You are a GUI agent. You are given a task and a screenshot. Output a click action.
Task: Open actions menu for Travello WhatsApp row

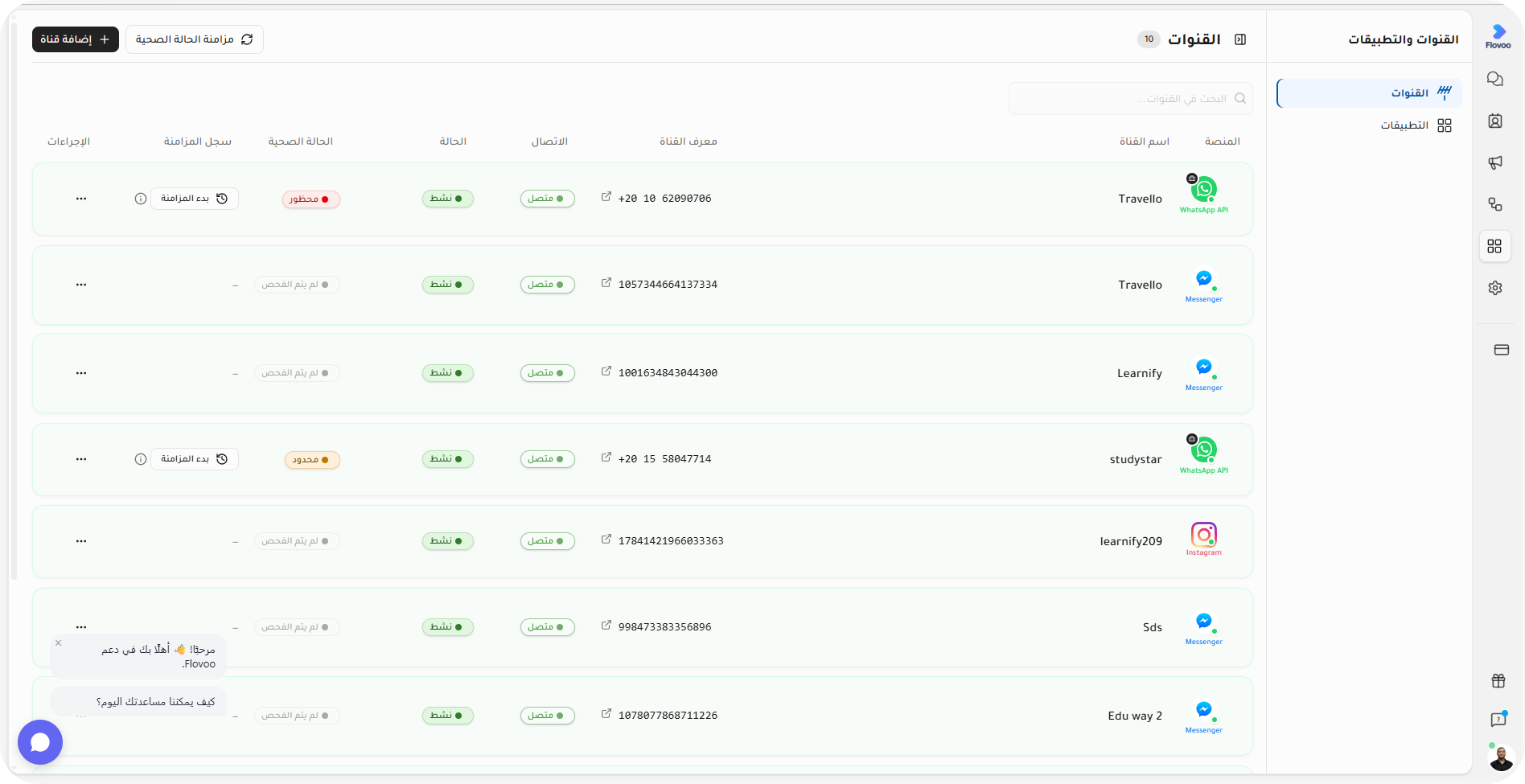coord(81,199)
